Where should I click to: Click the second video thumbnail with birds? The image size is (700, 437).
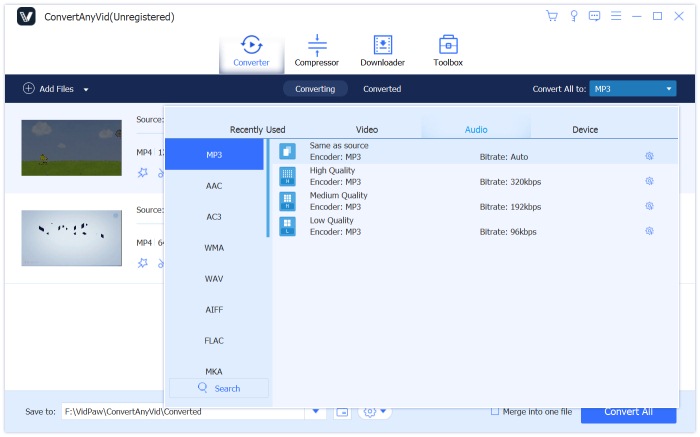click(71, 238)
